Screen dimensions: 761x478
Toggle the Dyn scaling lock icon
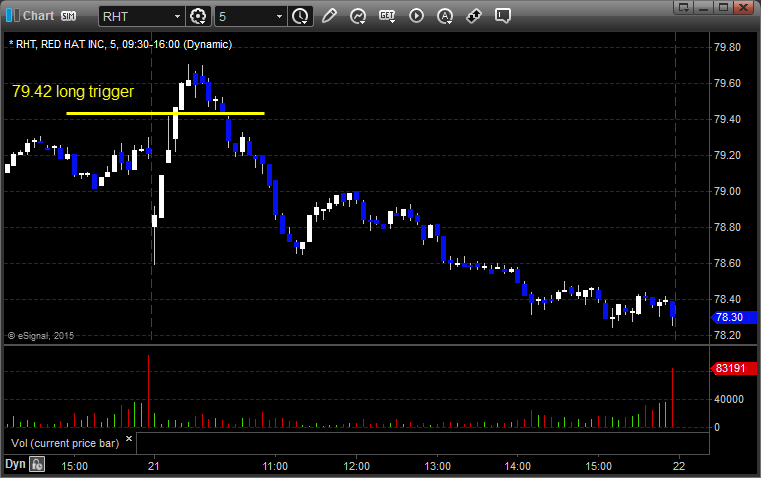click(37, 464)
